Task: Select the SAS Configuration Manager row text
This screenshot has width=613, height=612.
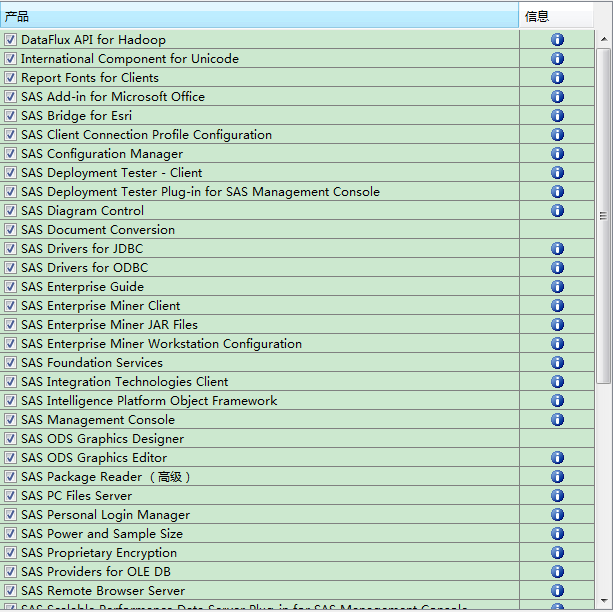Action: click(102, 154)
